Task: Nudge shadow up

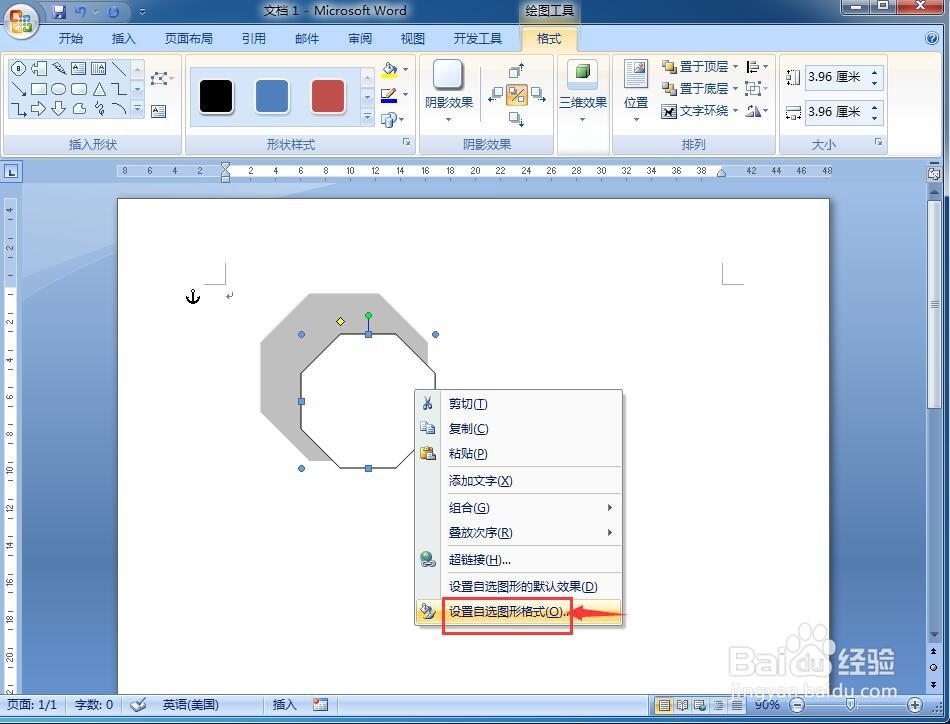Action: (516, 71)
